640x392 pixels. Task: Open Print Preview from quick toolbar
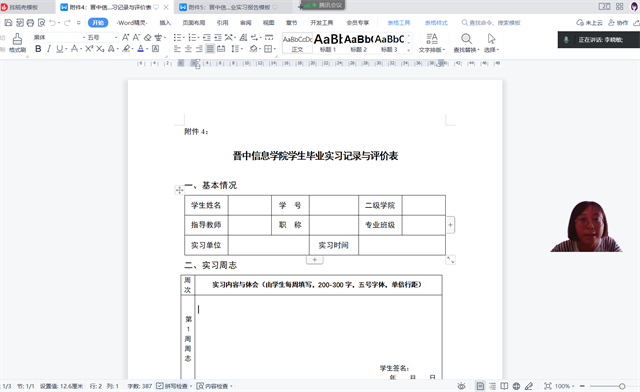pos(41,23)
